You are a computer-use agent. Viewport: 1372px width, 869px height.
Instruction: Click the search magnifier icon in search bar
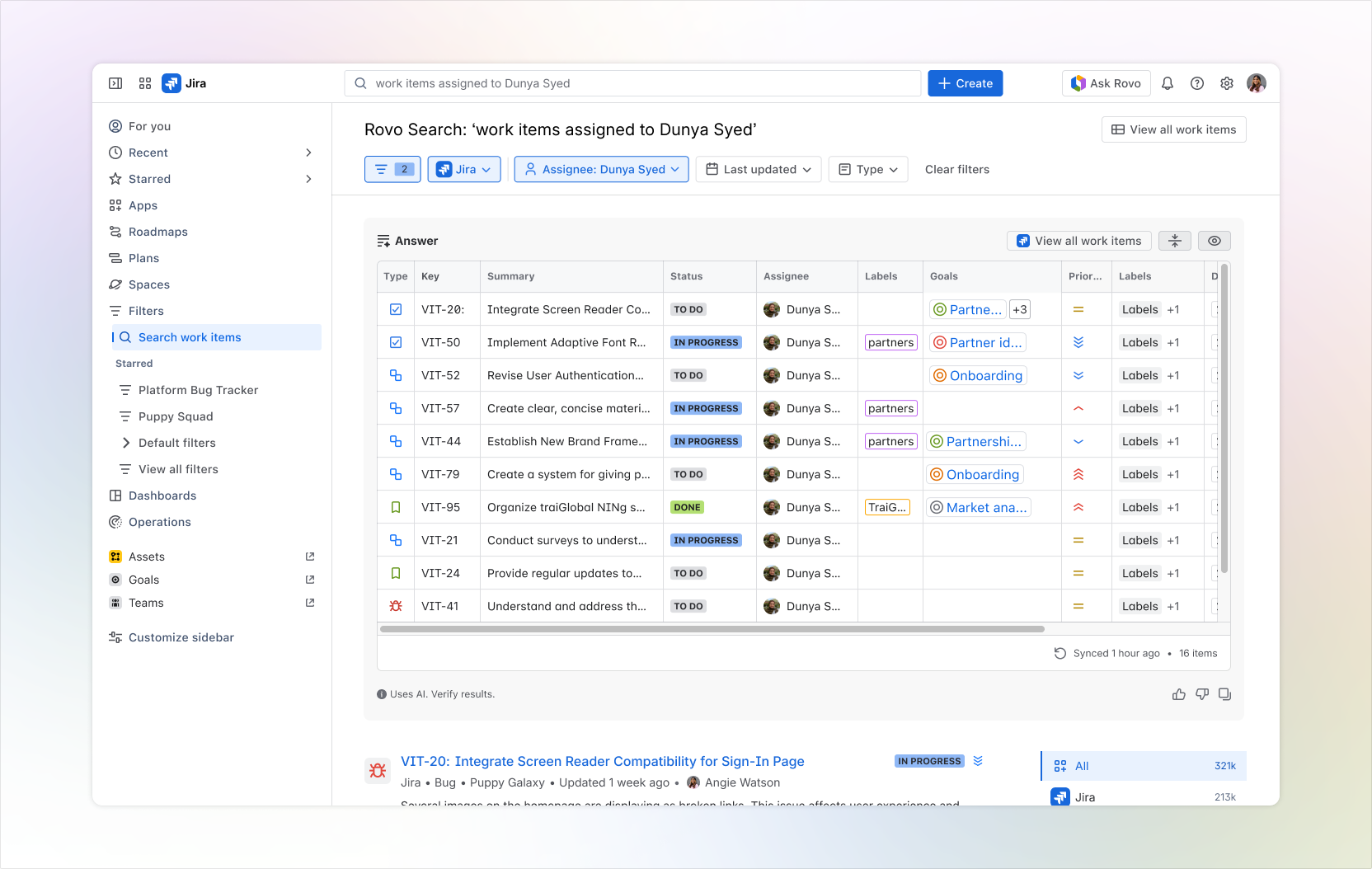pyautogui.click(x=360, y=83)
